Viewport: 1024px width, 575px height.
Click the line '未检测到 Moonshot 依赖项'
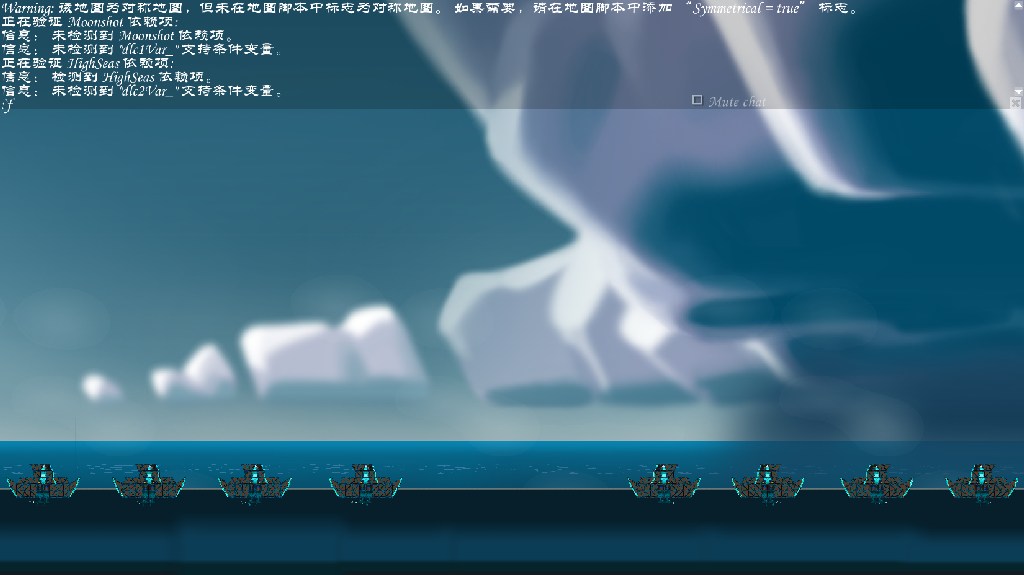click(118, 35)
